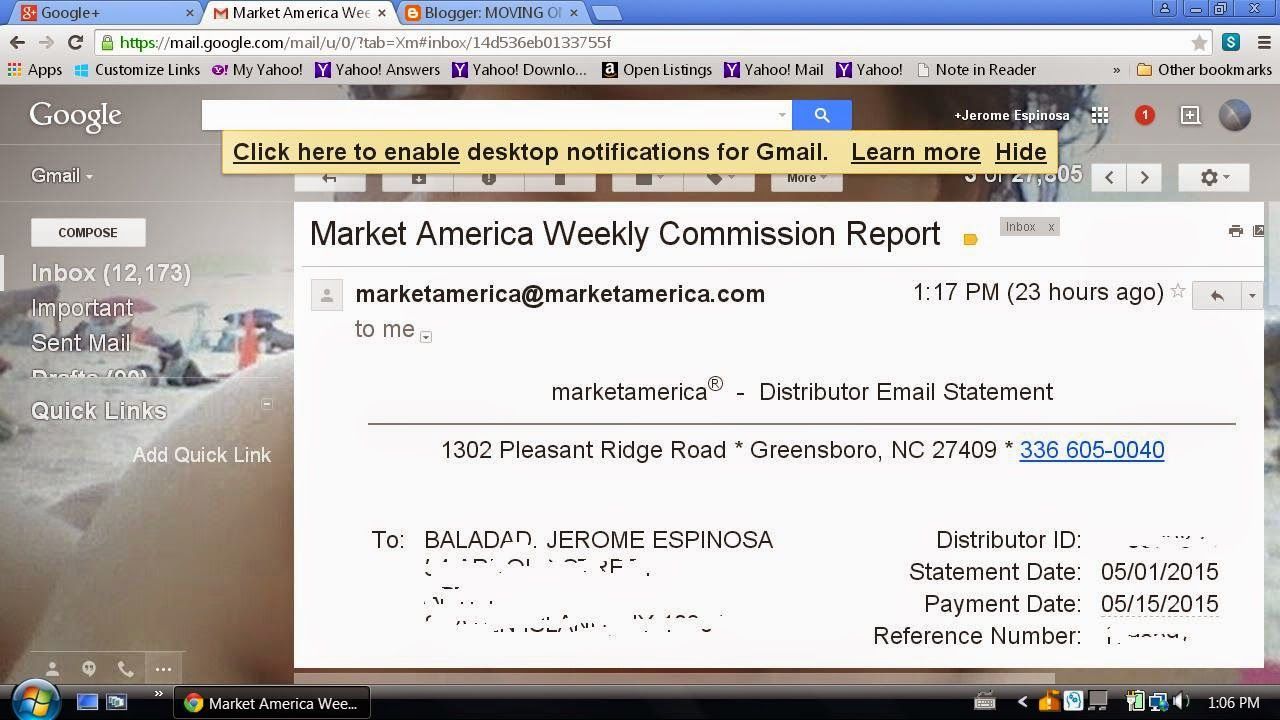Hide the desktop notifications banner

click(1021, 152)
